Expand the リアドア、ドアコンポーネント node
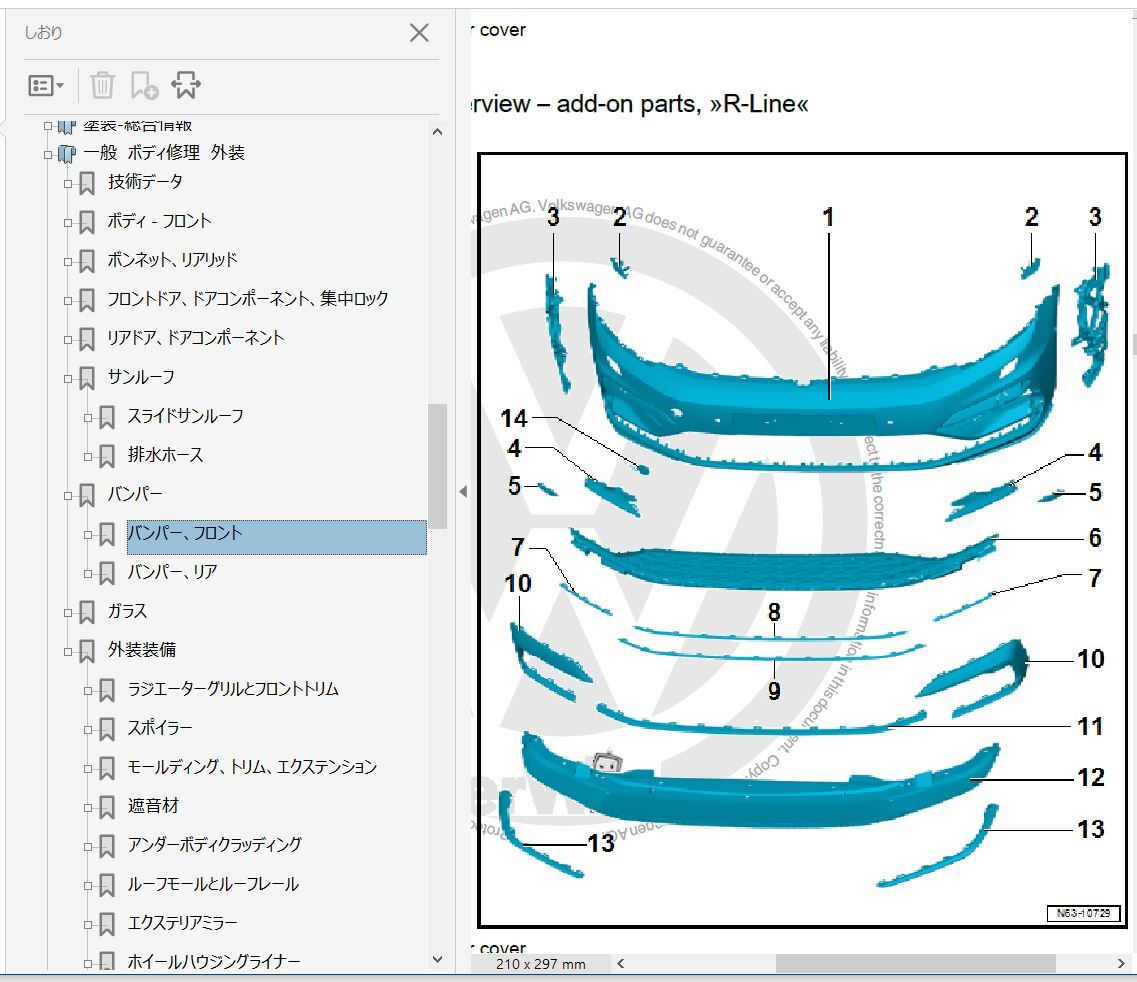 coord(67,339)
